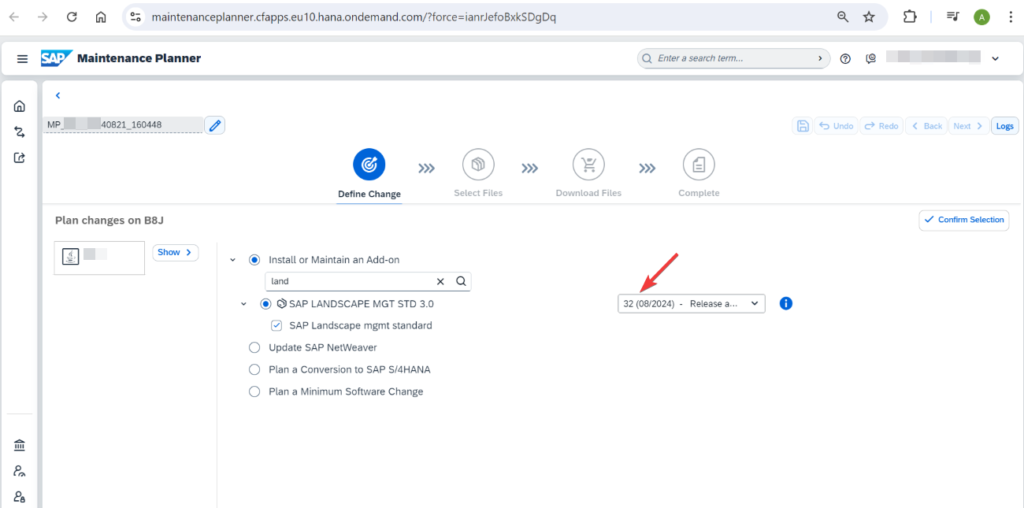
Task: Switch to Define Change step label
Action: tap(369, 193)
